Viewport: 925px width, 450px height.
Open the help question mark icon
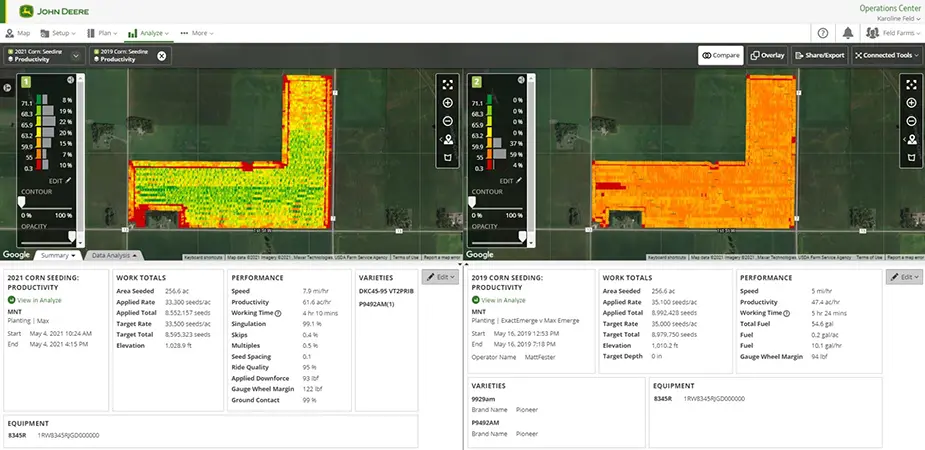(823, 33)
